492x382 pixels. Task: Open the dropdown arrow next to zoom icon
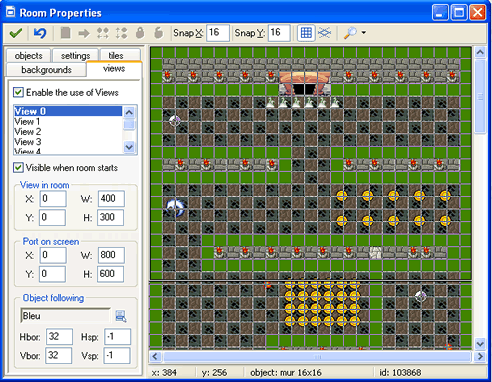click(364, 33)
